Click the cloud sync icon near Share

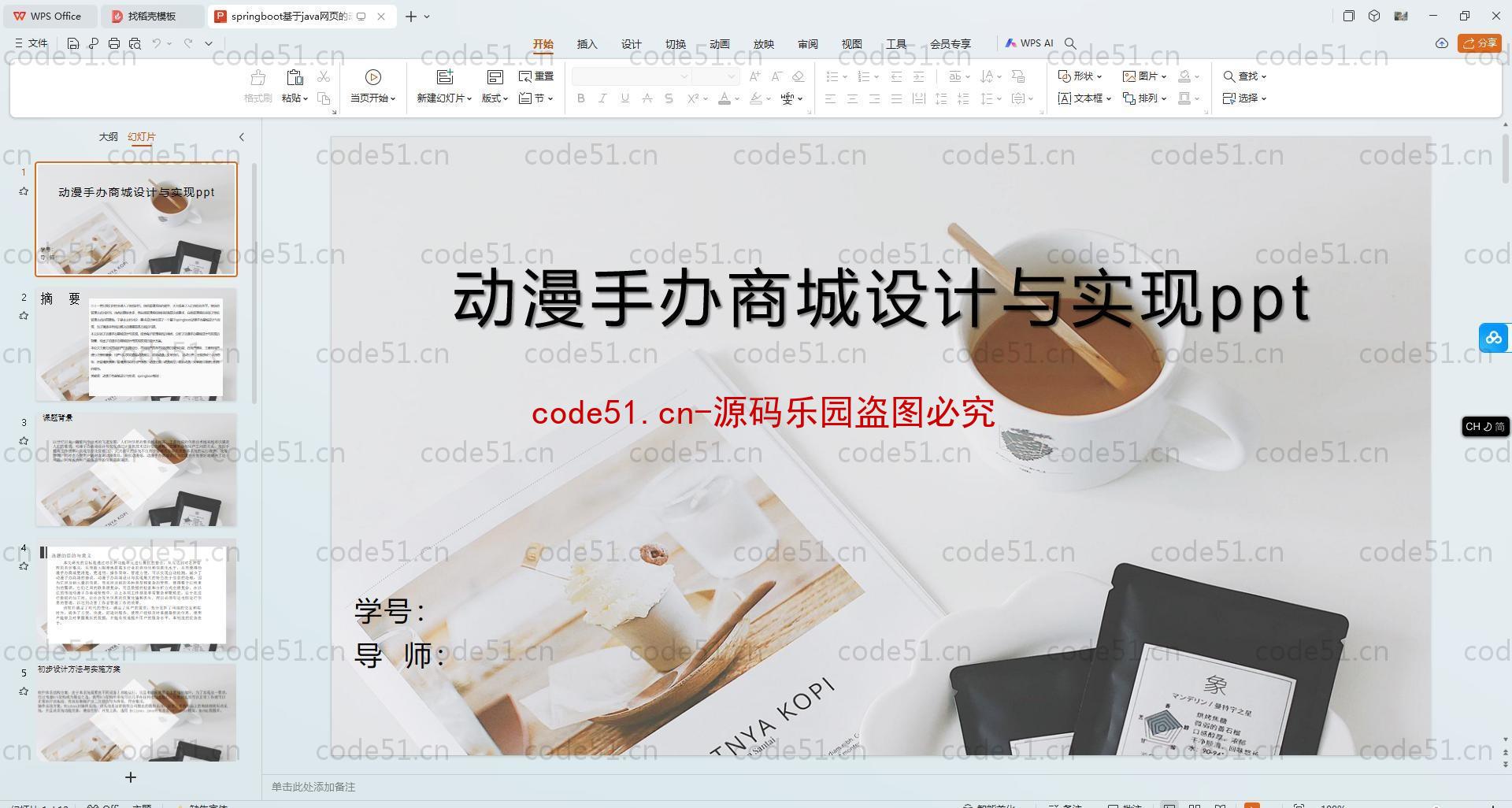pyautogui.click(x=1442, y=43)
